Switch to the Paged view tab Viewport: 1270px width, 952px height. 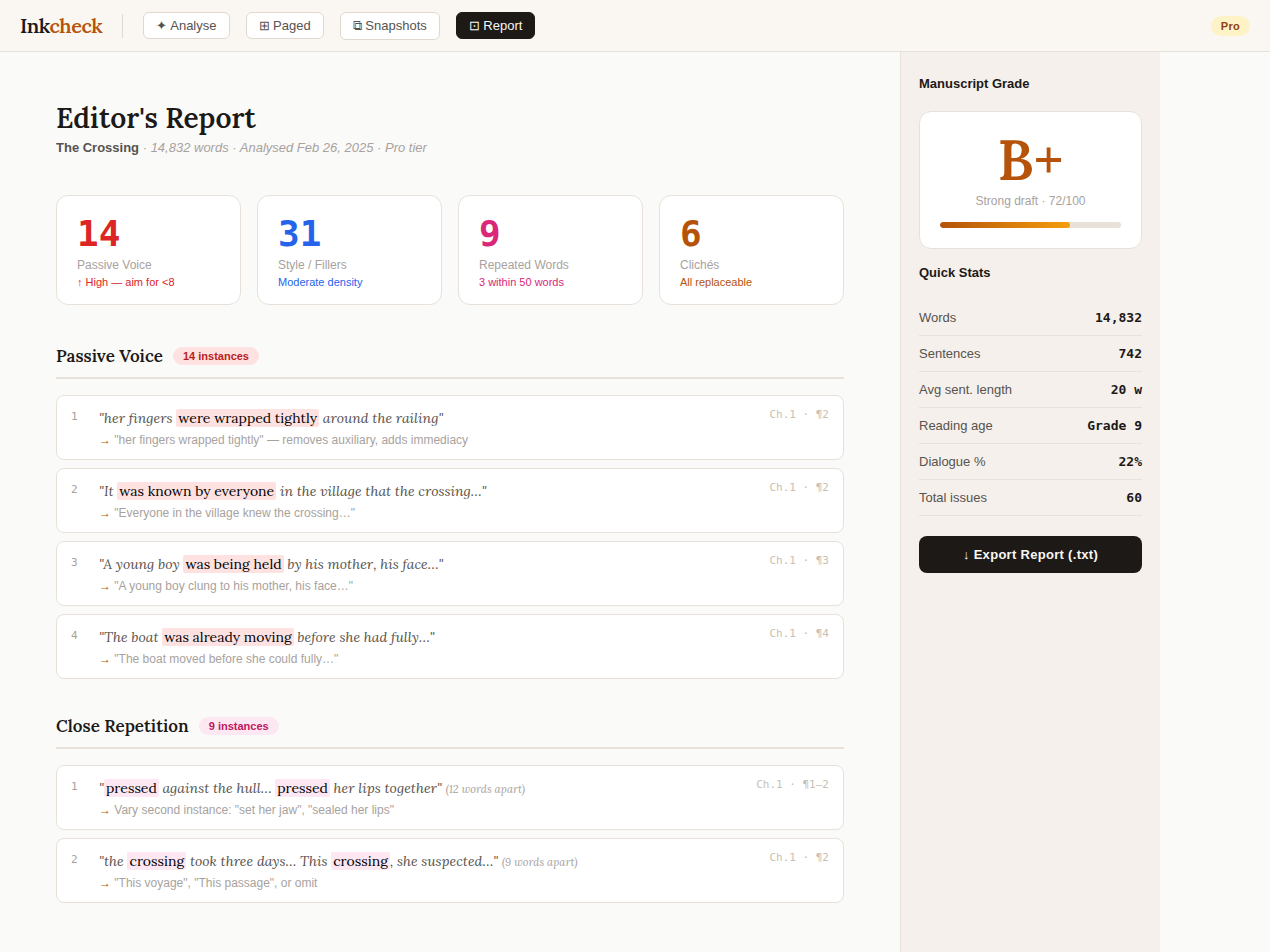pos(284,25)
